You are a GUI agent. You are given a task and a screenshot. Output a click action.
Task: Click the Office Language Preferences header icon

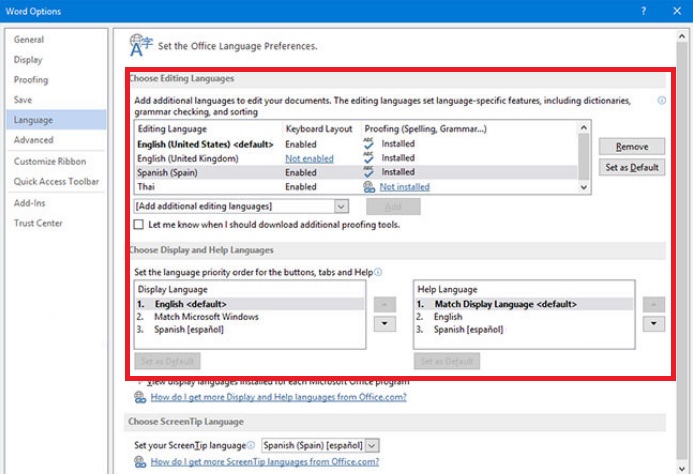pyautogui.click(x=140, y=45)
